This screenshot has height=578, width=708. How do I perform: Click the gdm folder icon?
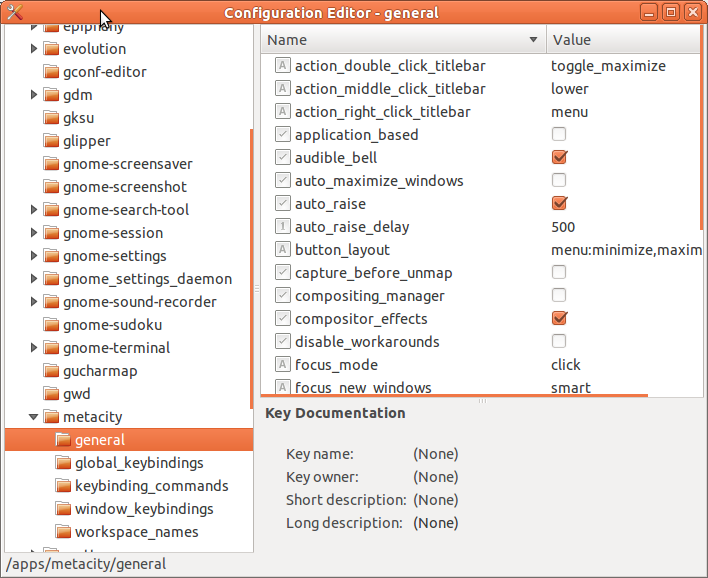point(51,94)
